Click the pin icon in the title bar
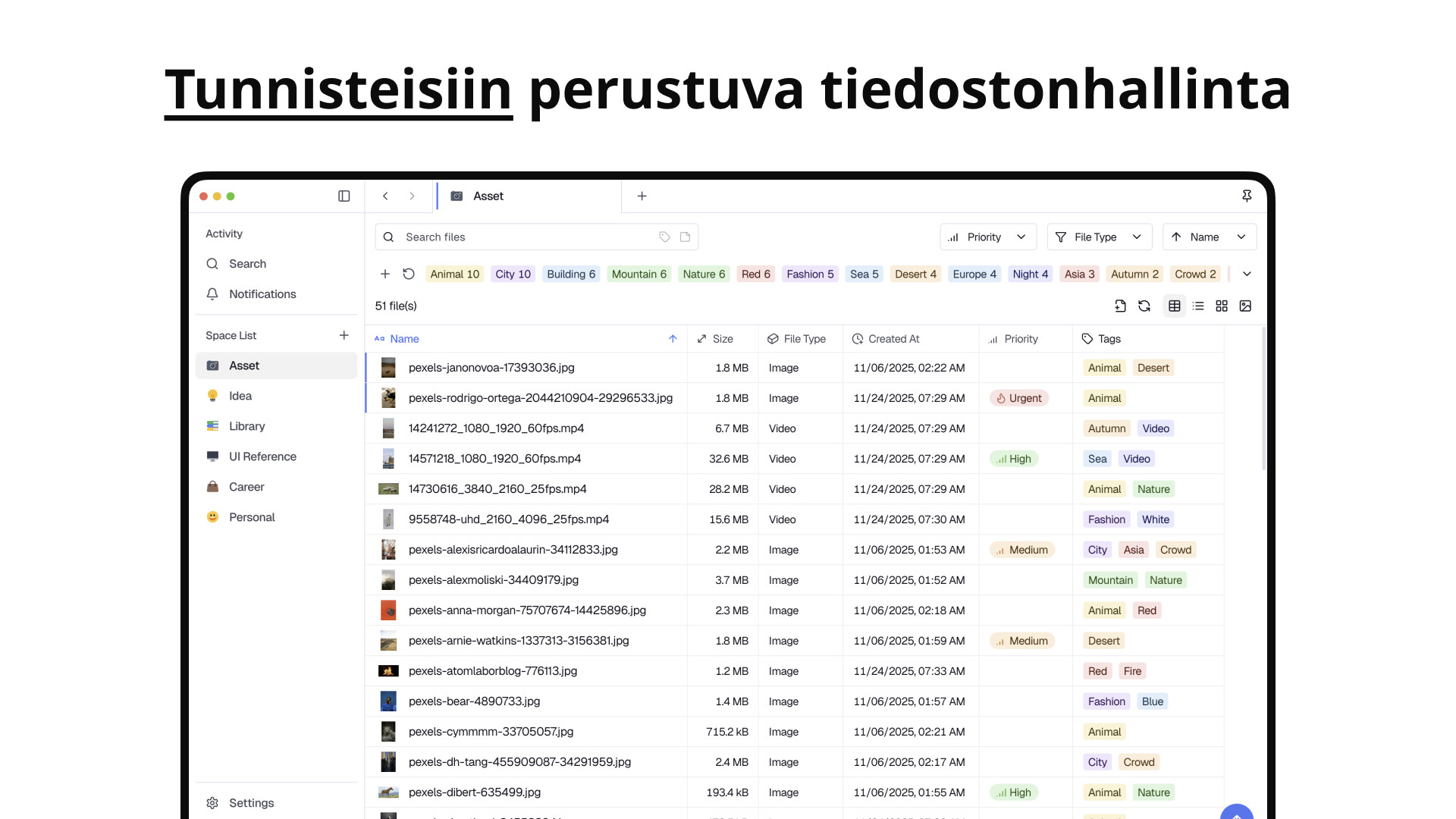This screenshot has width=1456, height=819. coord(1247,196)
